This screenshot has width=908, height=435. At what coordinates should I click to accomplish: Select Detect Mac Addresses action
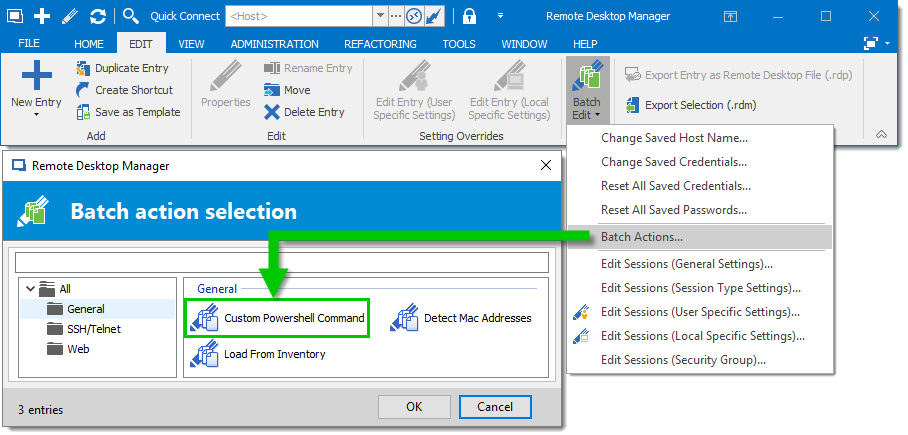462,318
